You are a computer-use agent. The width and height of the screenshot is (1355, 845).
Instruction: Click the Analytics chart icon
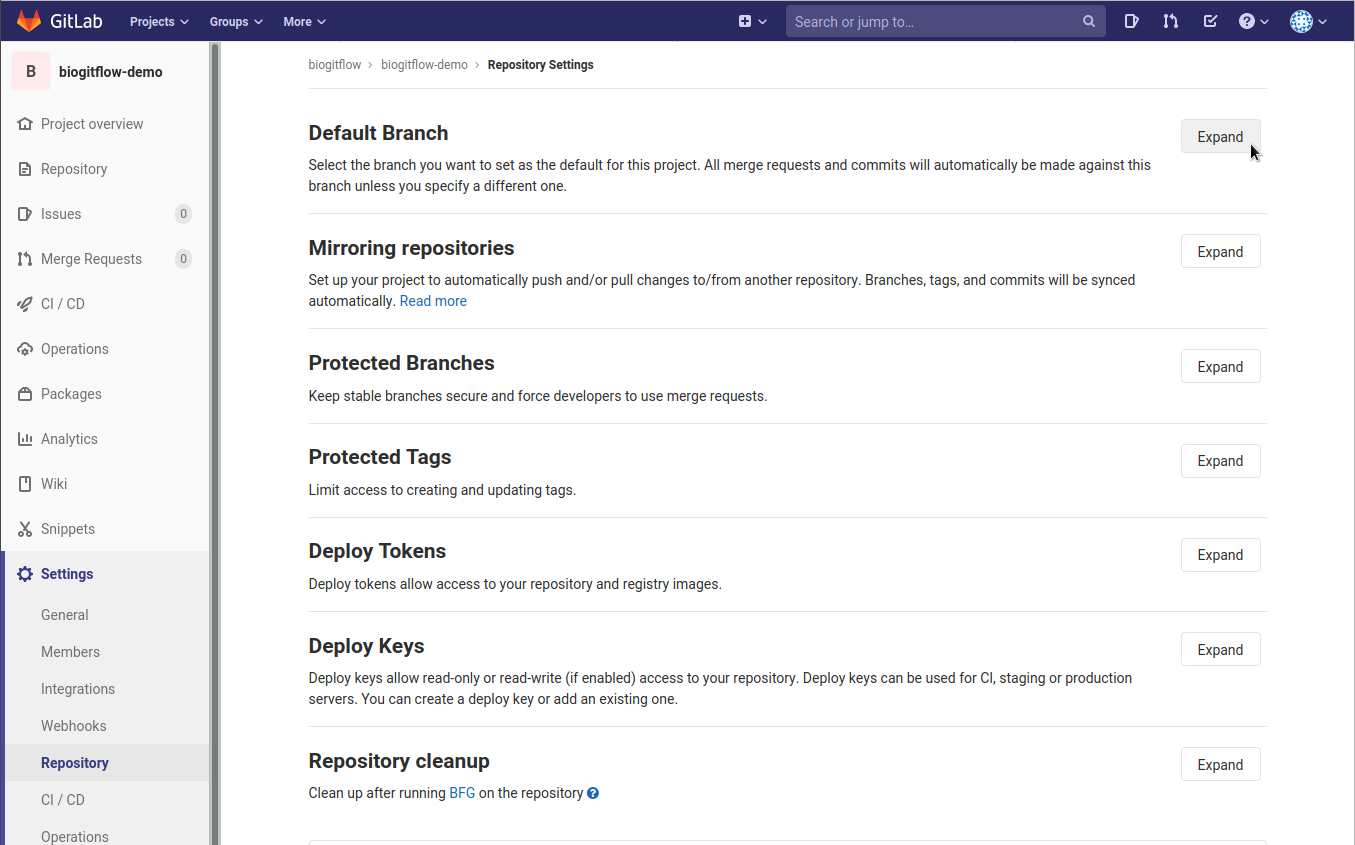25,439
